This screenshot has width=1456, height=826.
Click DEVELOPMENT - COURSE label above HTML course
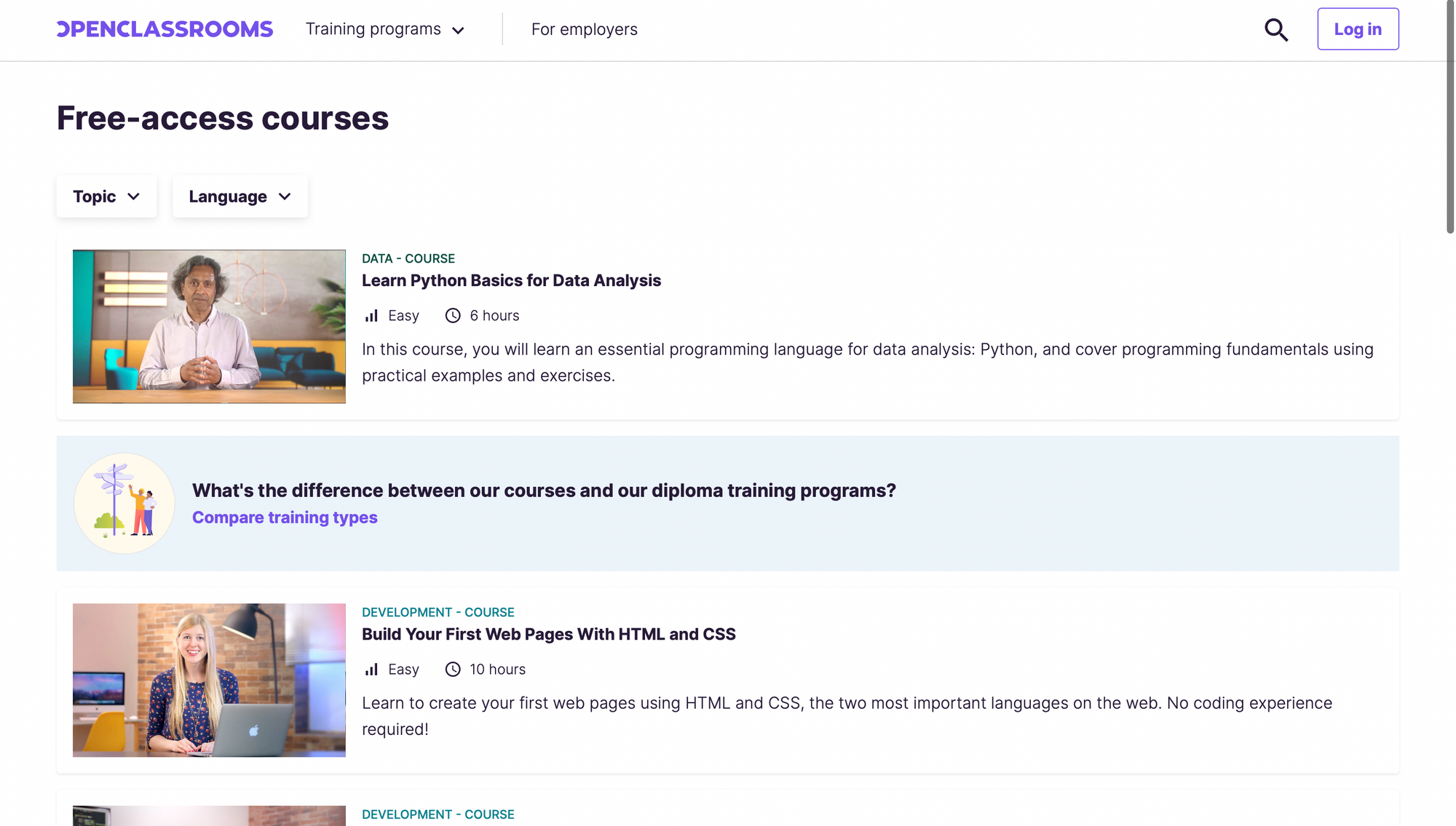438,612
